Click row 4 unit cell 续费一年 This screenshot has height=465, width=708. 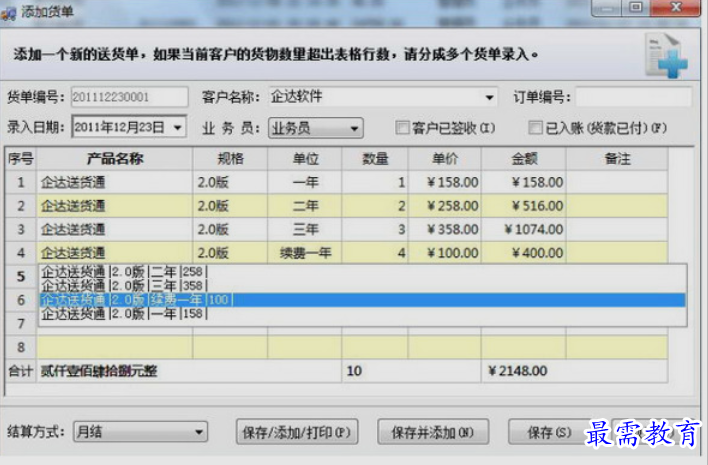pyautogui.click(x=305, y=253)
